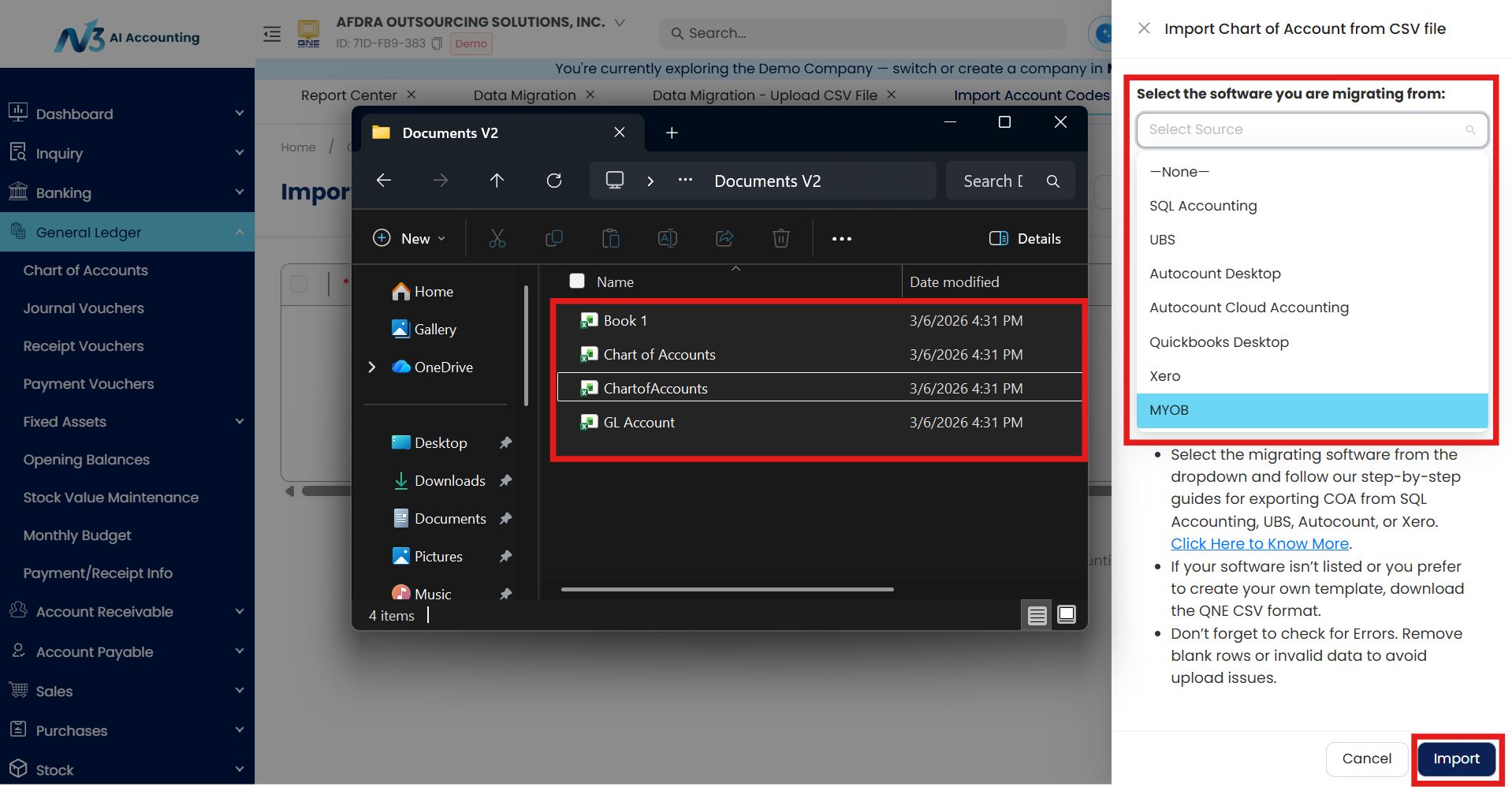Toggle the hamburger sidebar menu icon
1512x787 pixels.
click(x=272, y=34)
